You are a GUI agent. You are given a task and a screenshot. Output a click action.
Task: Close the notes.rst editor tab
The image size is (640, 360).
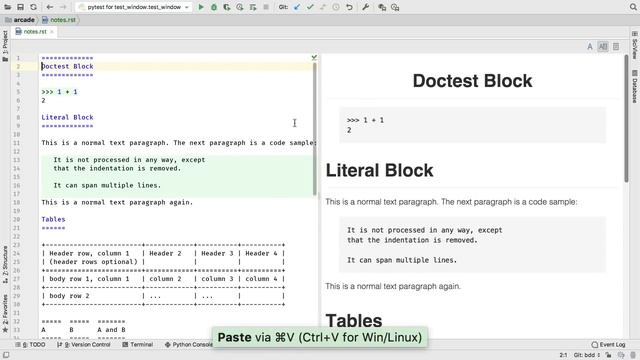coord(52,31)
